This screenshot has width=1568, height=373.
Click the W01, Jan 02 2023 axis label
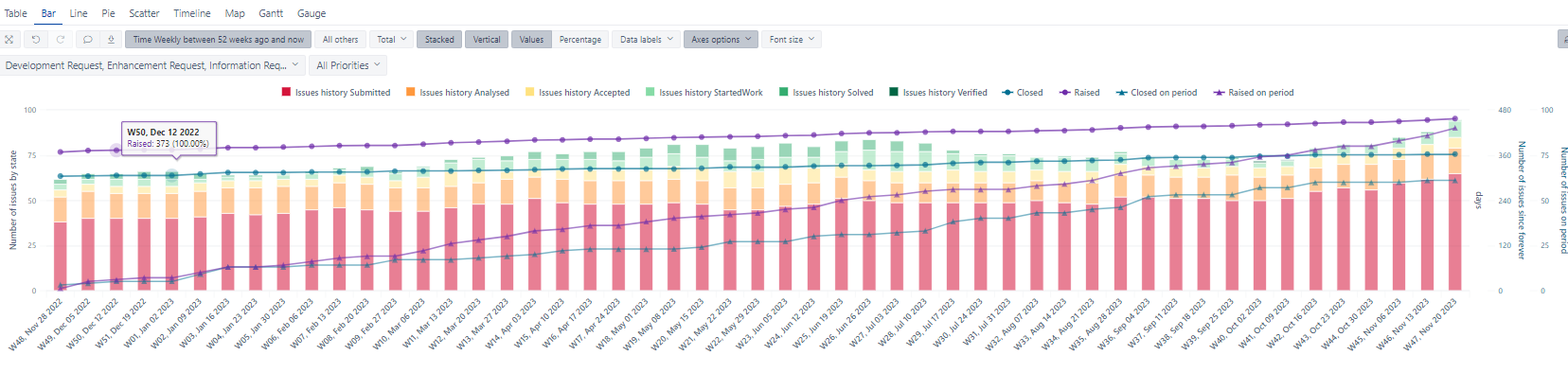(x=148, y=325)
